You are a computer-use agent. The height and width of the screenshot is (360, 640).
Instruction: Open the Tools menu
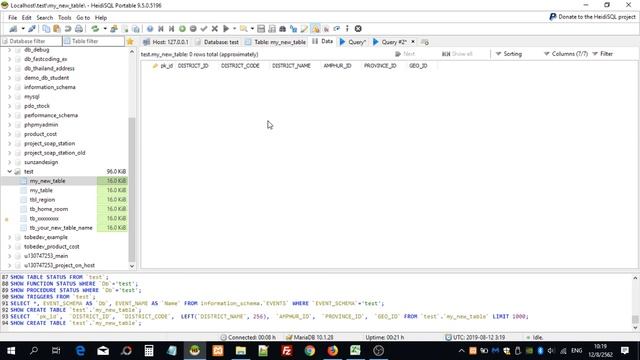[x=64, y=18]
